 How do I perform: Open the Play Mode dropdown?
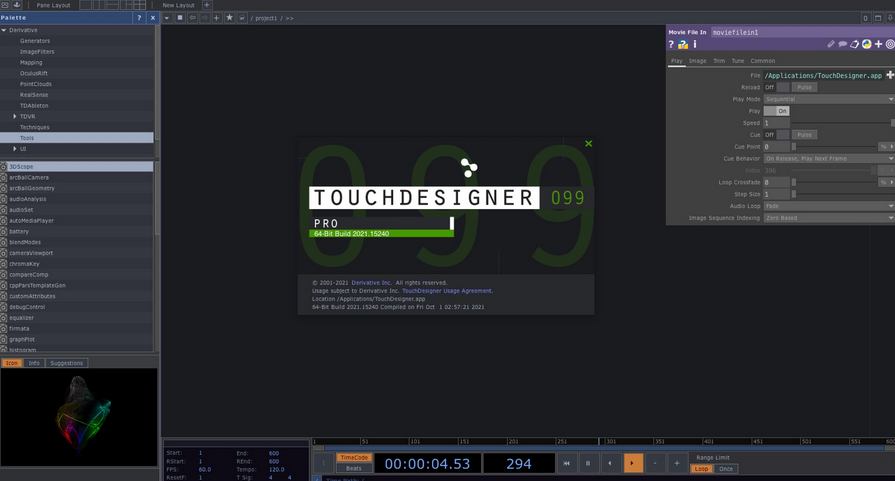coord(828,99)
